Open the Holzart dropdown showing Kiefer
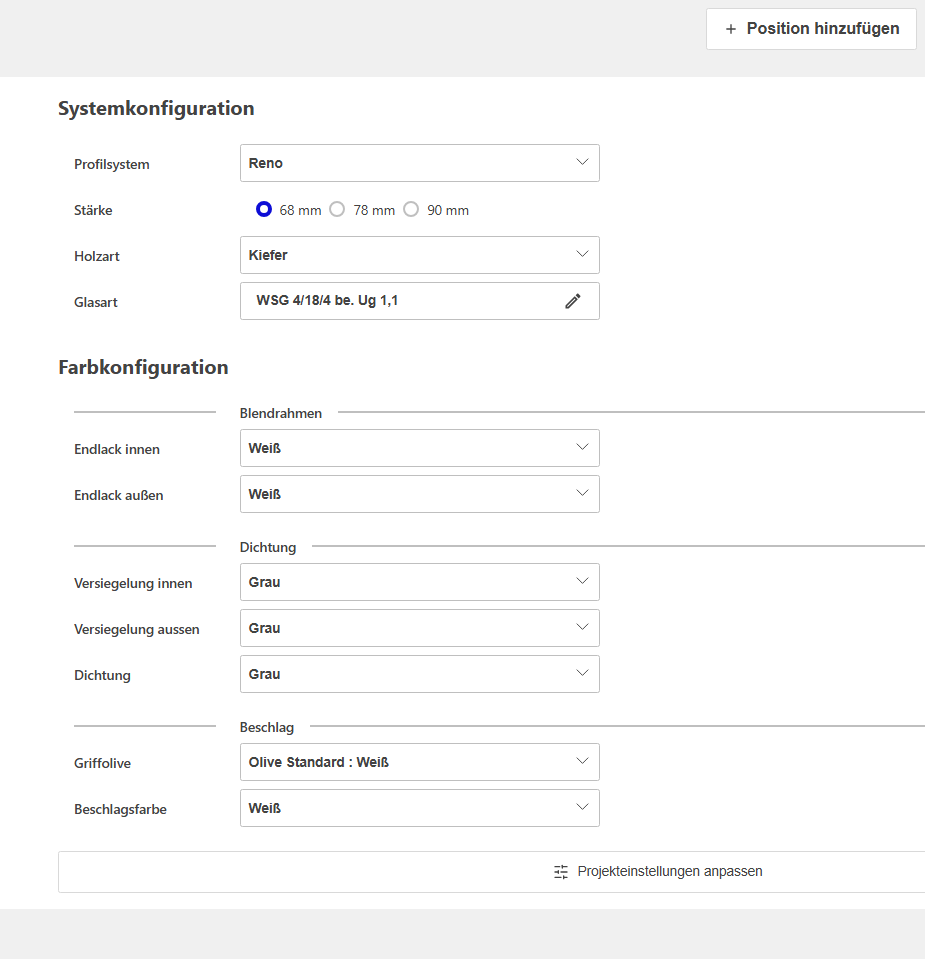 point(419,255)
